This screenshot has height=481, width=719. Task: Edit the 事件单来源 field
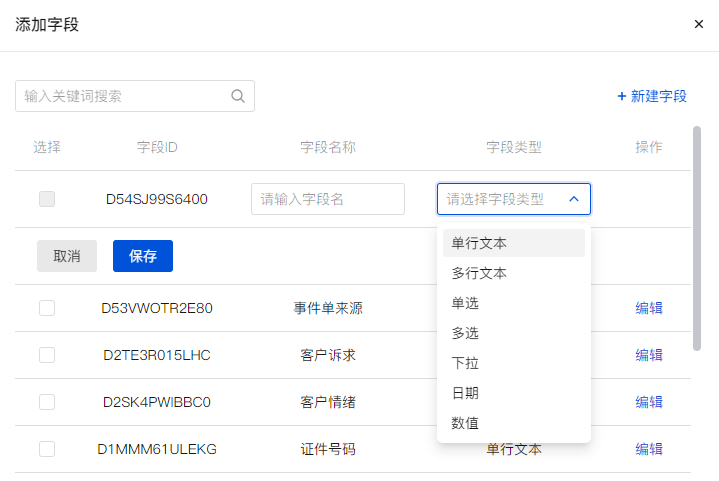pyautogui.click(x=649, y=308)
